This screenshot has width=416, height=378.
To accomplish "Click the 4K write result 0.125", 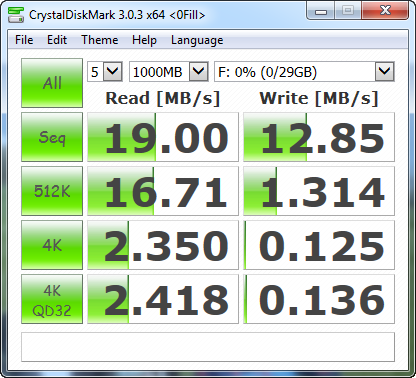I will pyautogui.click(x=319, y=245).
